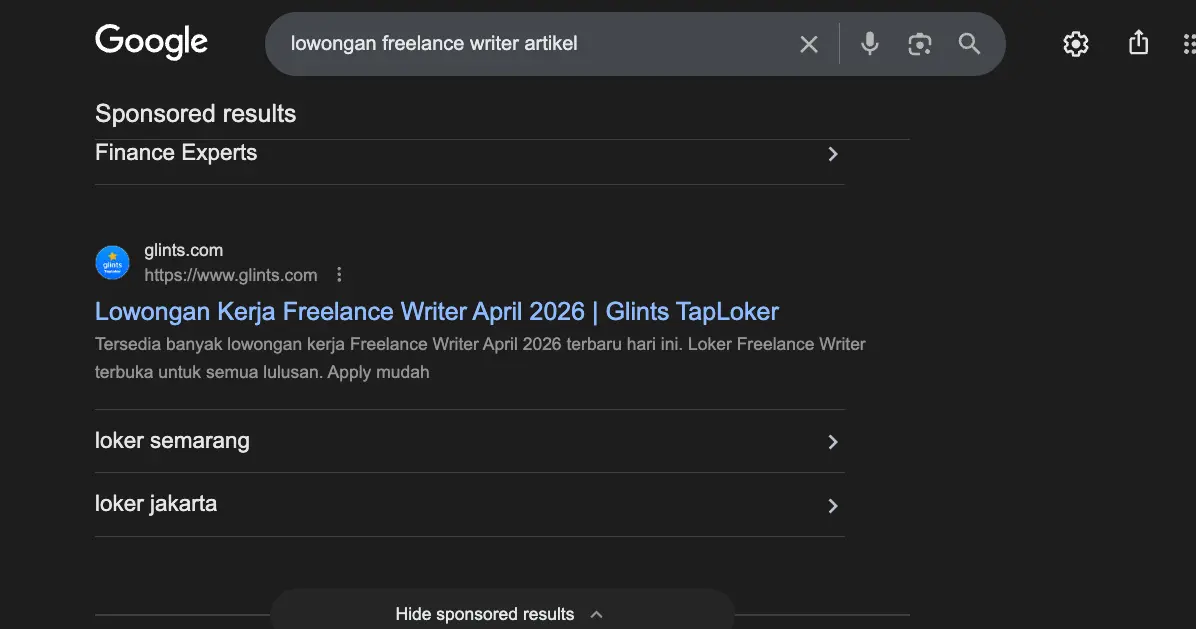This screenshot has width=1196, height=629.
Task: Expand the loker semarang chevron
Action: (x=833, y=442)
